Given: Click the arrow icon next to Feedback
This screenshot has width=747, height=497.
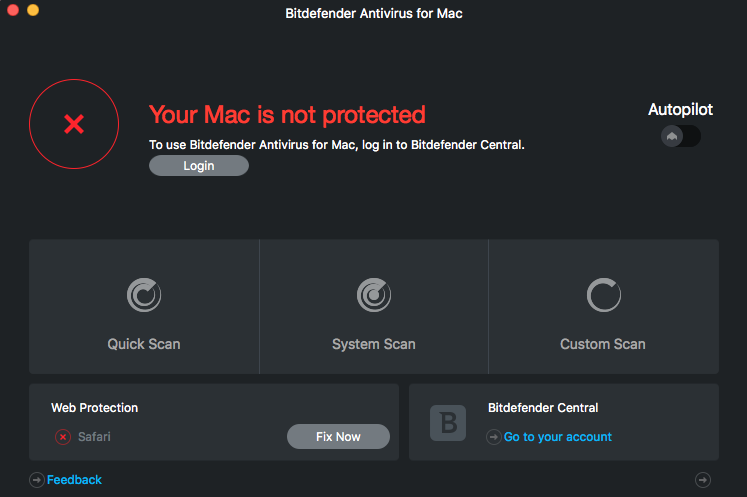Looking at the screenshot, I should click(37, 480).
